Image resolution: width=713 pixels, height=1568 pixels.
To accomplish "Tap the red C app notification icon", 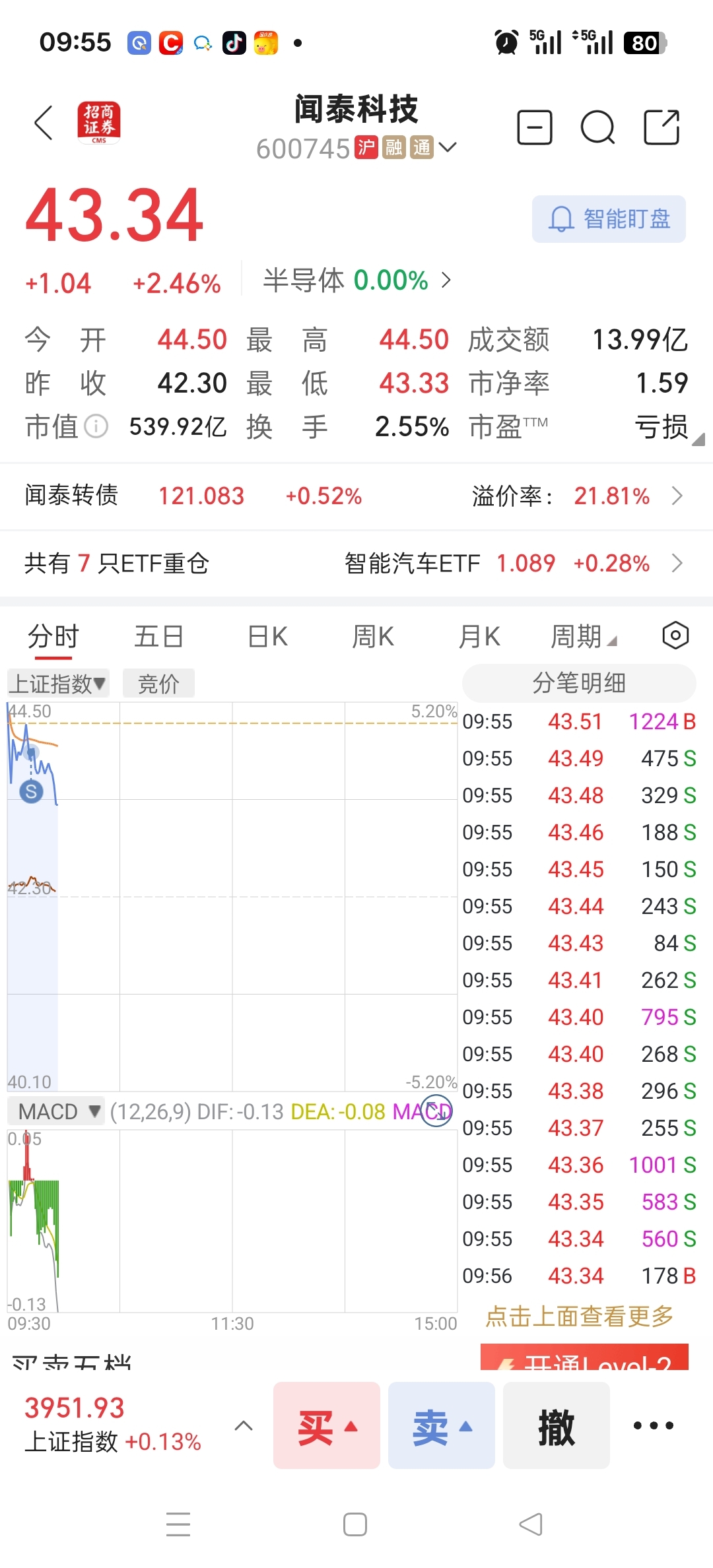I will click(x=171, y=44).
